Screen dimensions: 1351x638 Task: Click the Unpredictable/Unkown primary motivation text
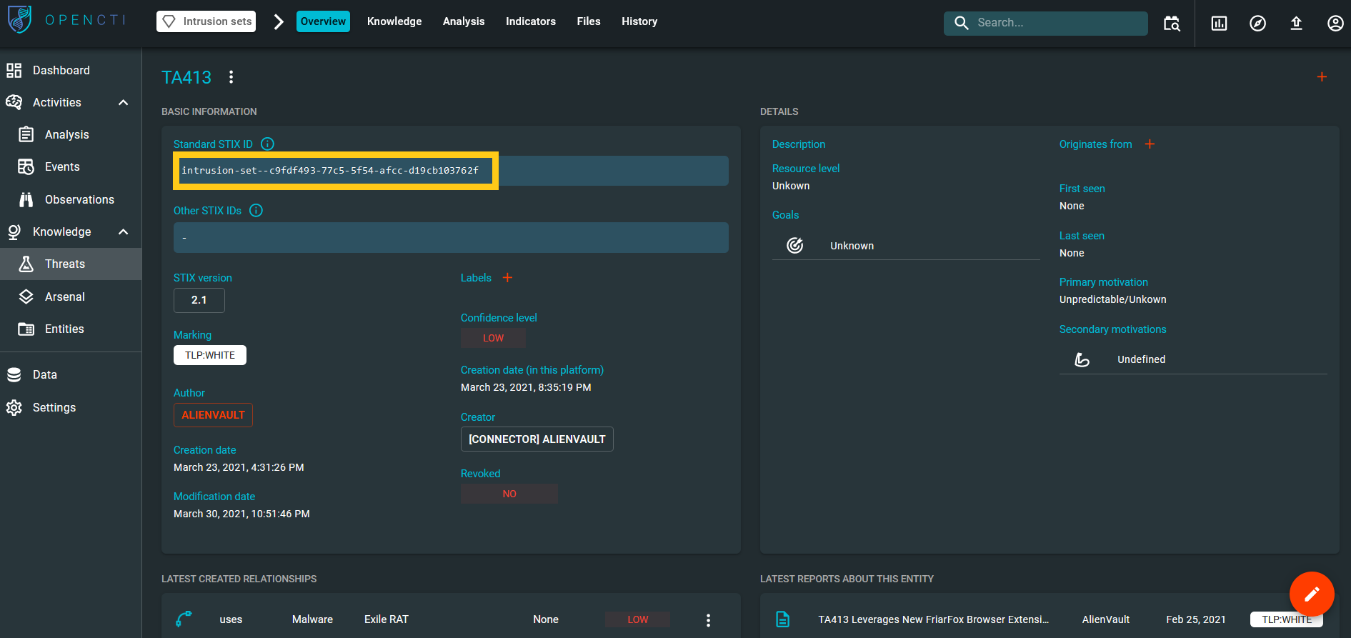[1112, 299]
